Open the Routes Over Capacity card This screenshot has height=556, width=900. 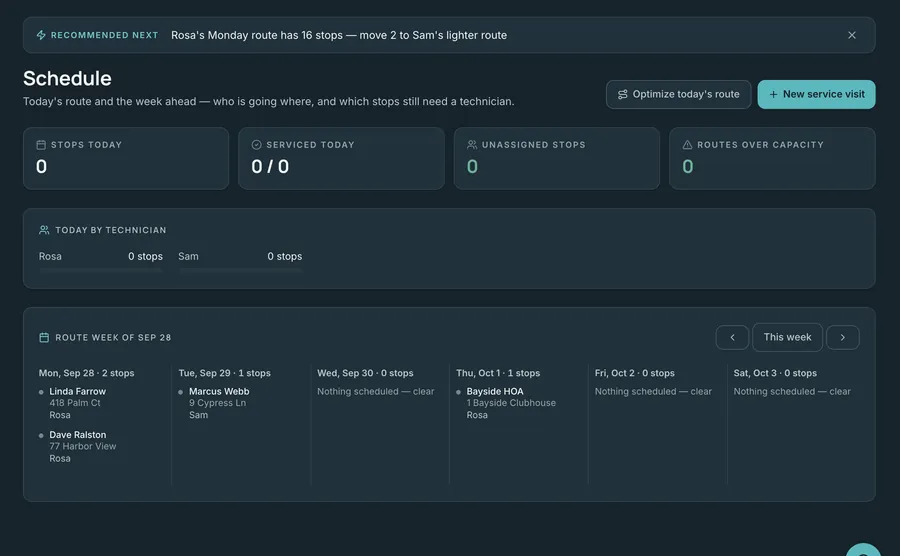click(x=772, y=158)
